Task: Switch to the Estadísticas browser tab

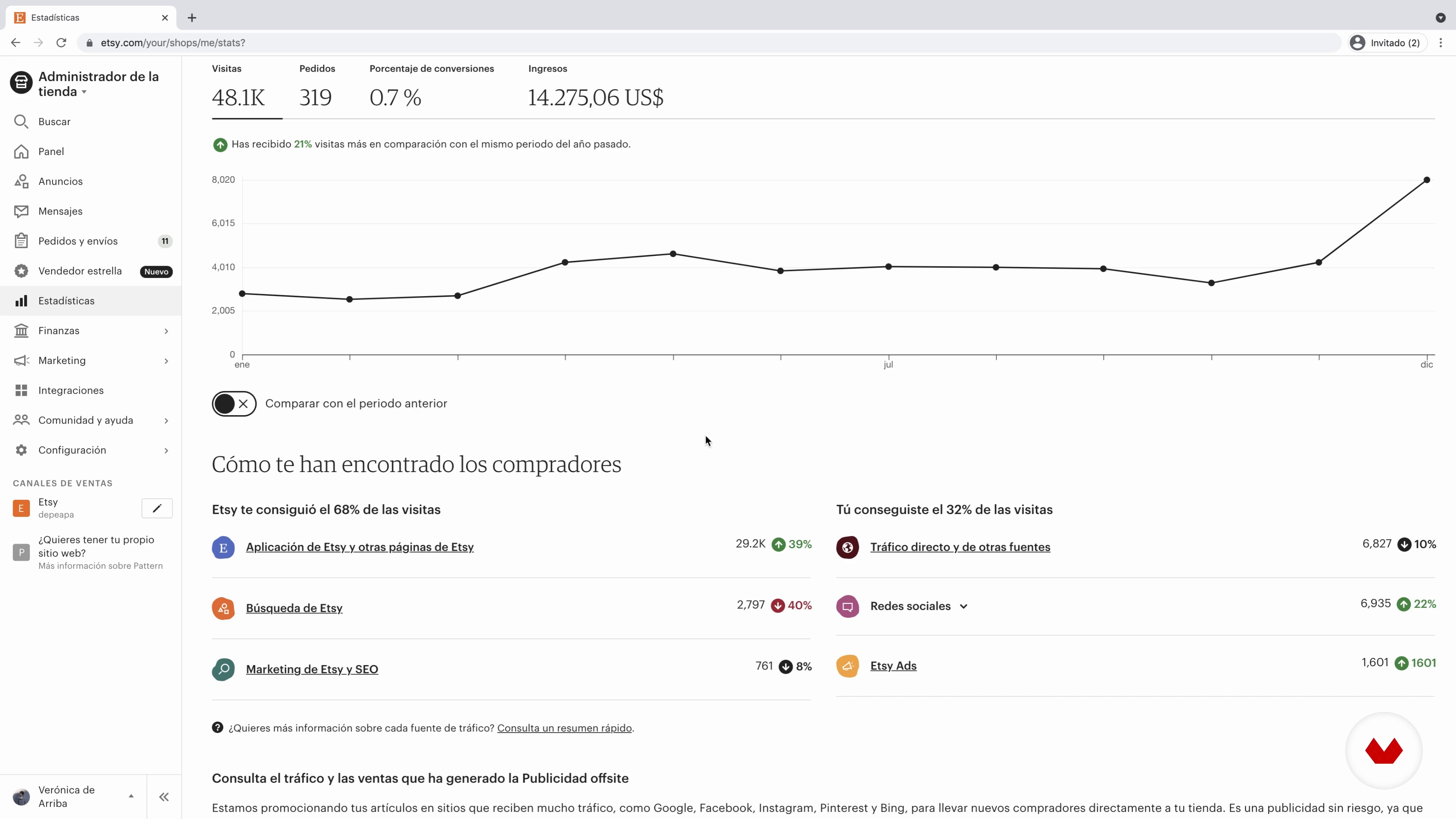Action: point(91,17)
